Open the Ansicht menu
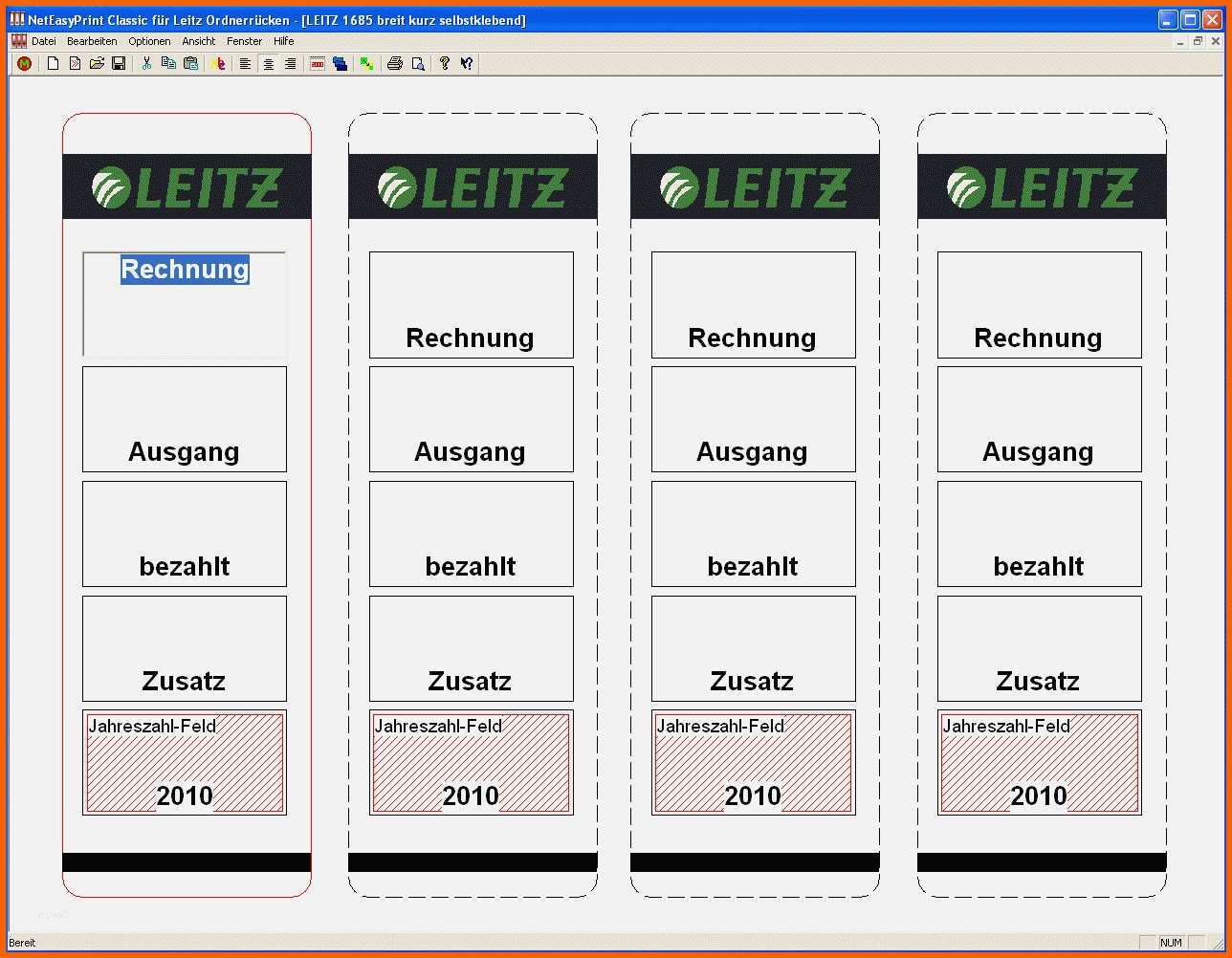This screenshot has width=1232, height=958. click(x=199, y=41)
